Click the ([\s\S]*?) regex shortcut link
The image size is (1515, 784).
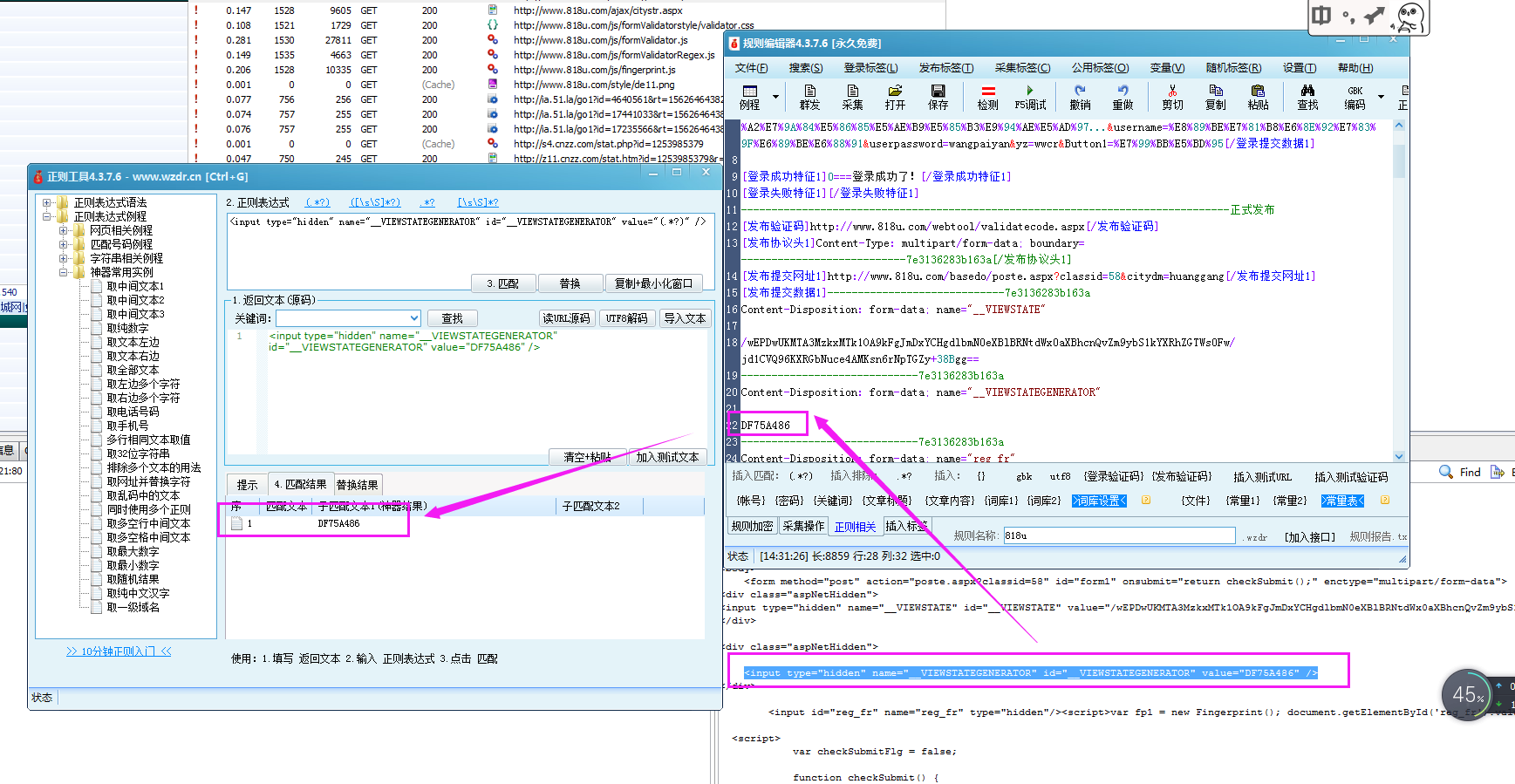375,202
